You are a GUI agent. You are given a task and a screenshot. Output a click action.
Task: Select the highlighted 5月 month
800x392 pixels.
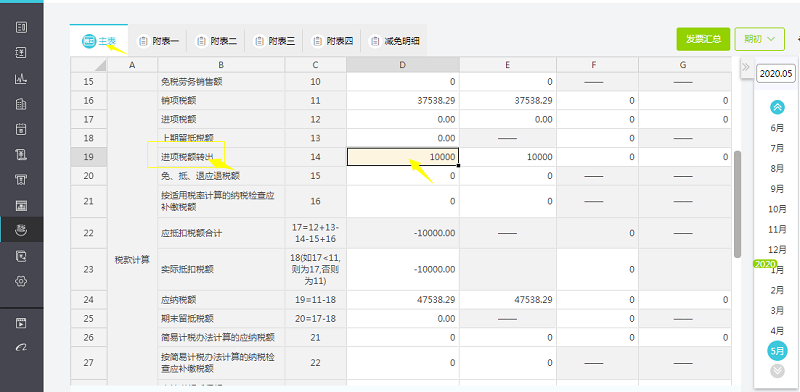point(777,351)
